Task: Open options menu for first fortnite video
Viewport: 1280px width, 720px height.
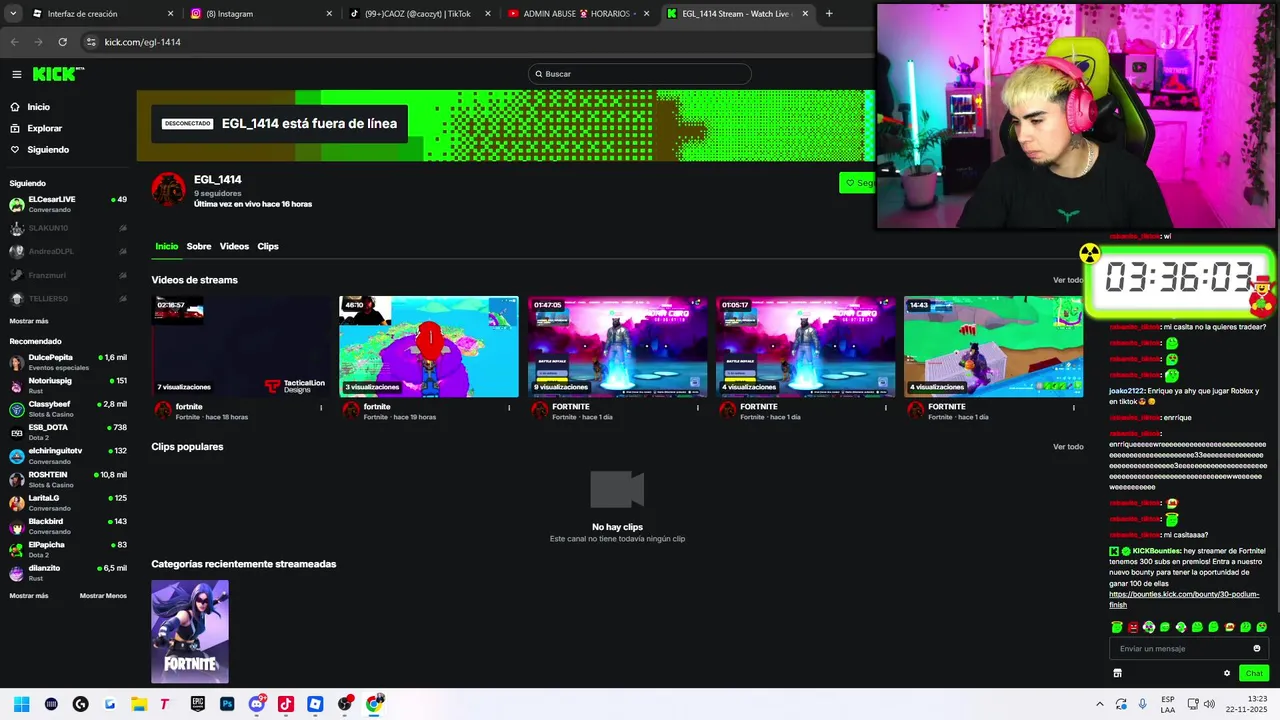Action: click(321, 407)
